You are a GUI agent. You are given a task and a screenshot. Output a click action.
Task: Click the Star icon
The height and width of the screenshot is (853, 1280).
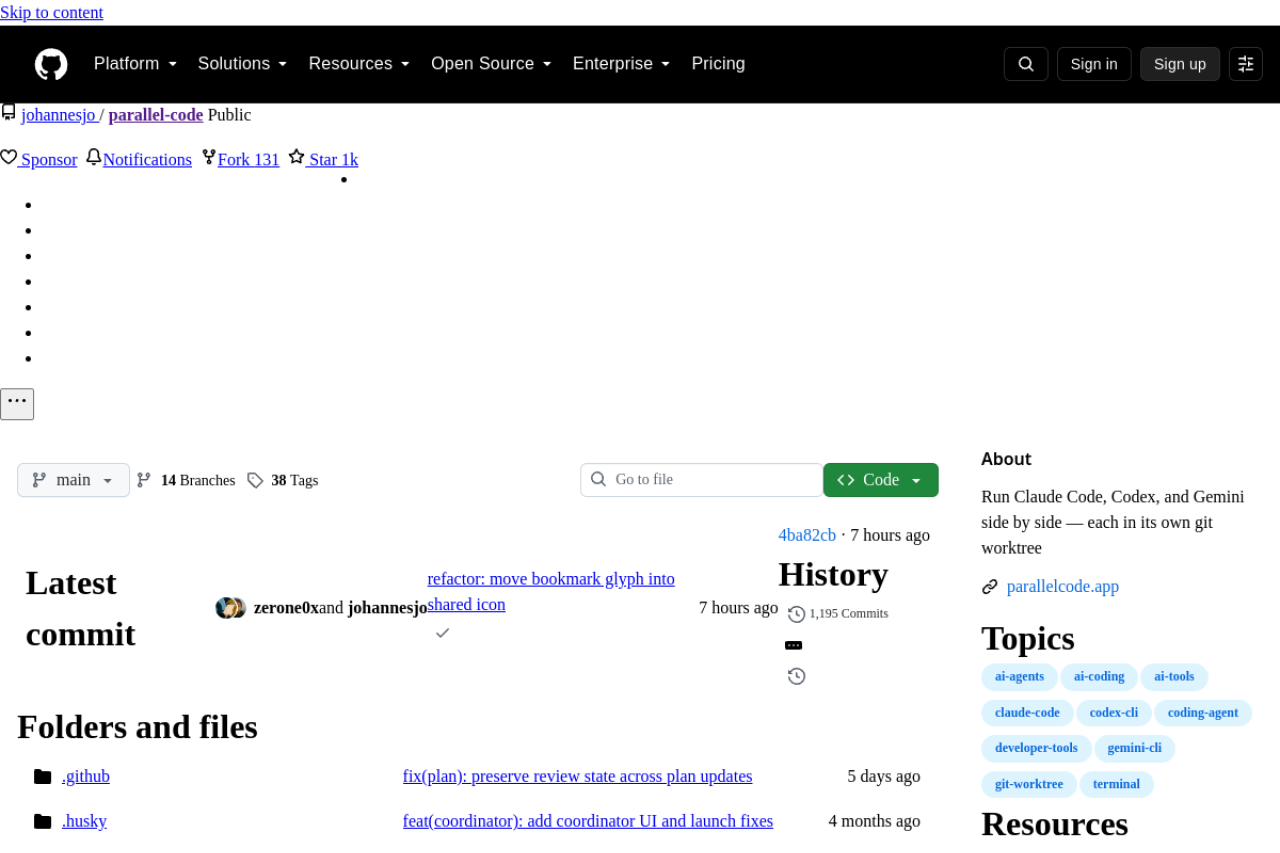pos(297,158)
